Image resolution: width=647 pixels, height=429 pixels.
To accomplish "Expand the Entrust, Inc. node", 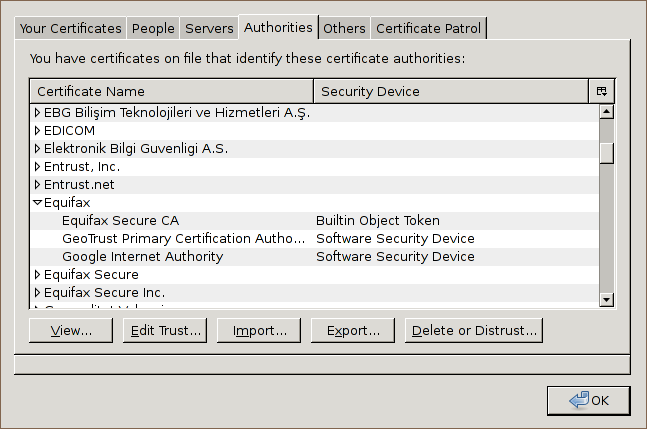I will click(x=37, y=167).
